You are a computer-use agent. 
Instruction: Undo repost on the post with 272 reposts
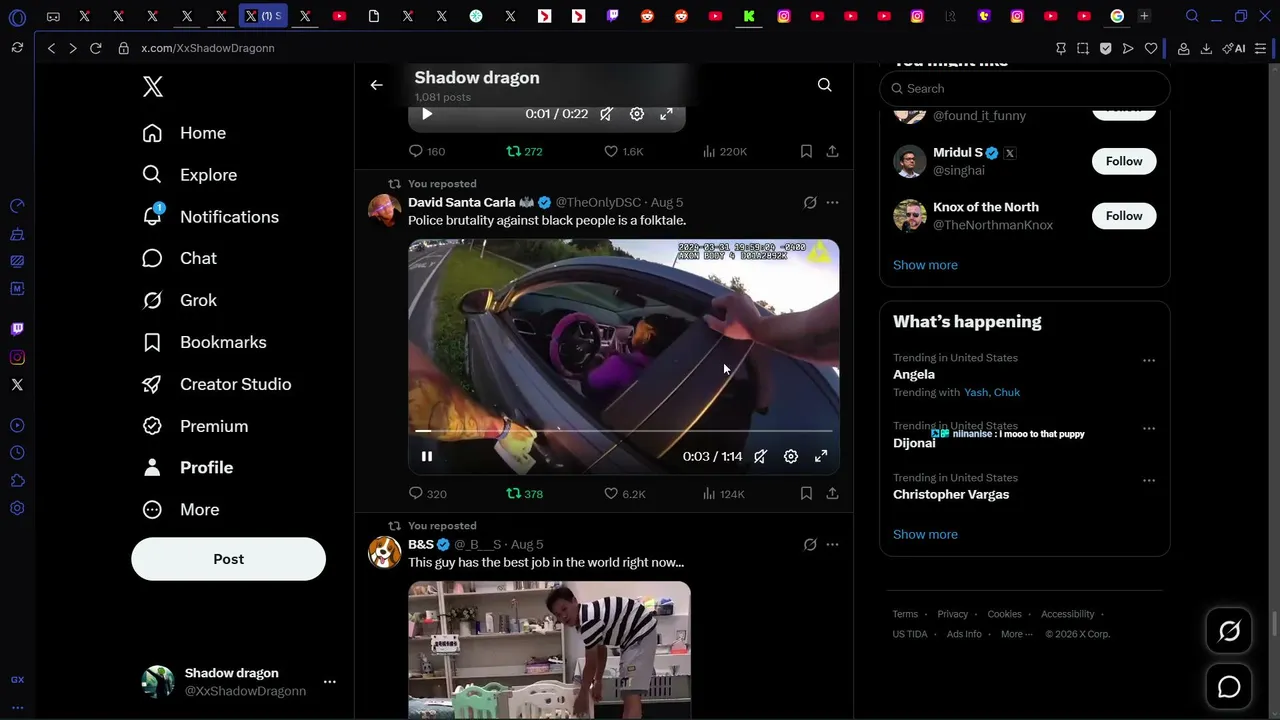[524, 151]
